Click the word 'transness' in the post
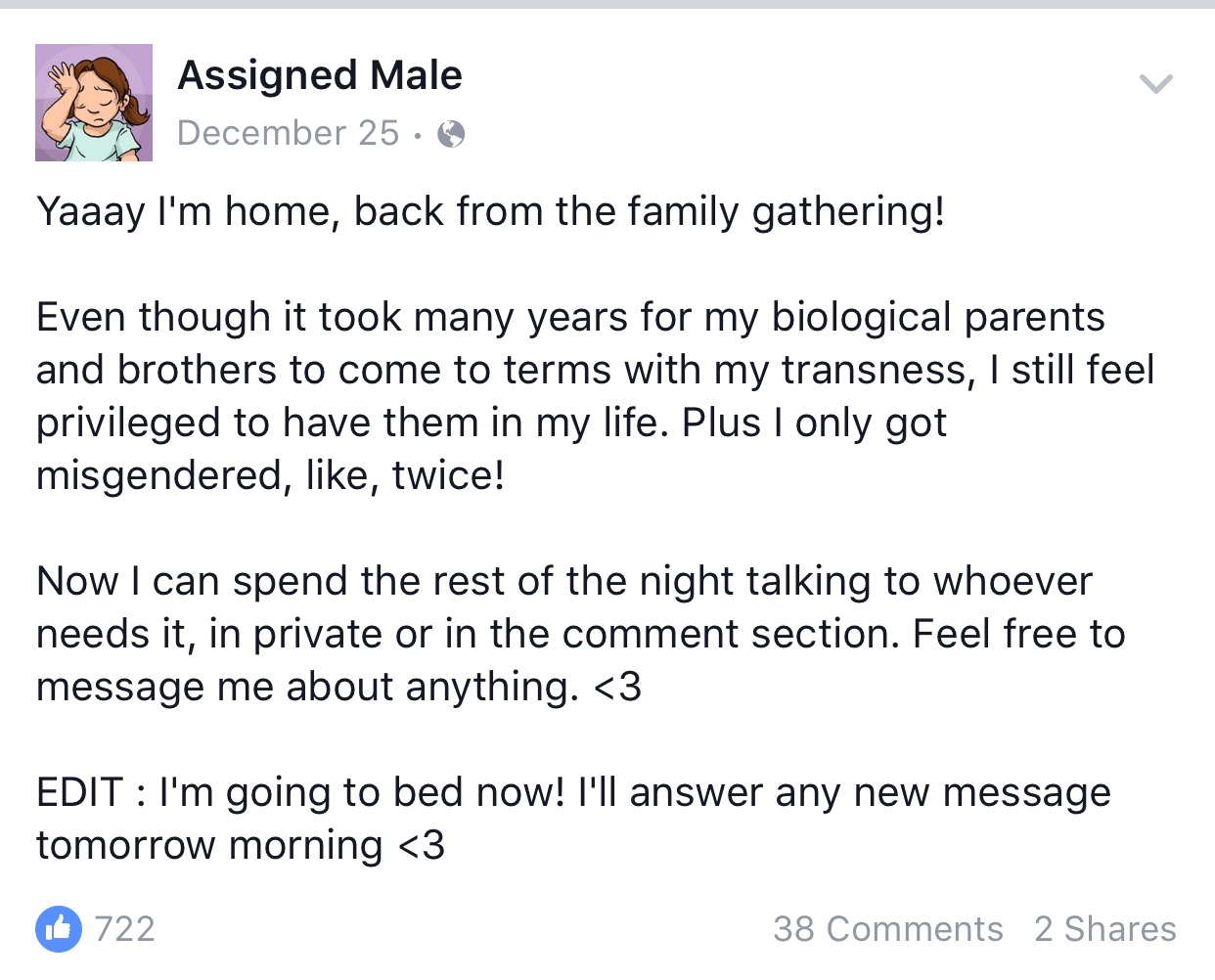 [876, 371]
